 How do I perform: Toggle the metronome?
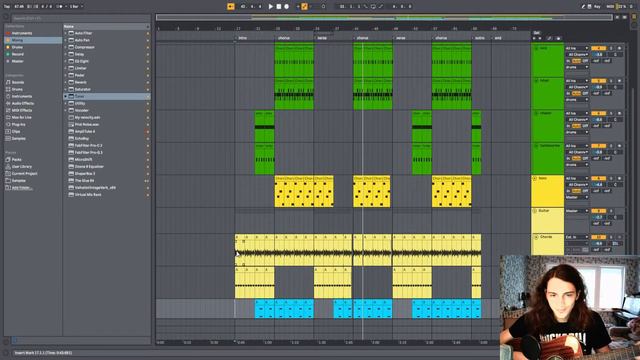coord(60,7)
